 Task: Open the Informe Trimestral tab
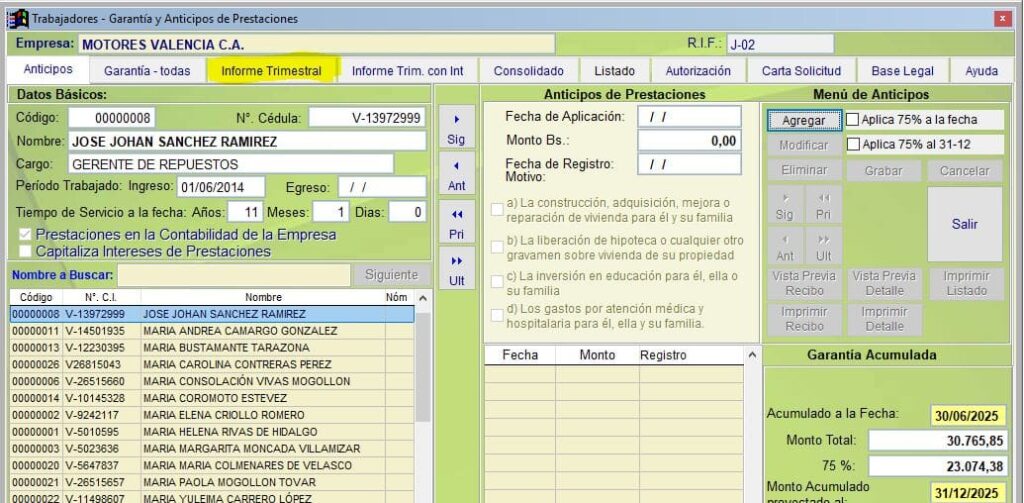click(271, 71)
